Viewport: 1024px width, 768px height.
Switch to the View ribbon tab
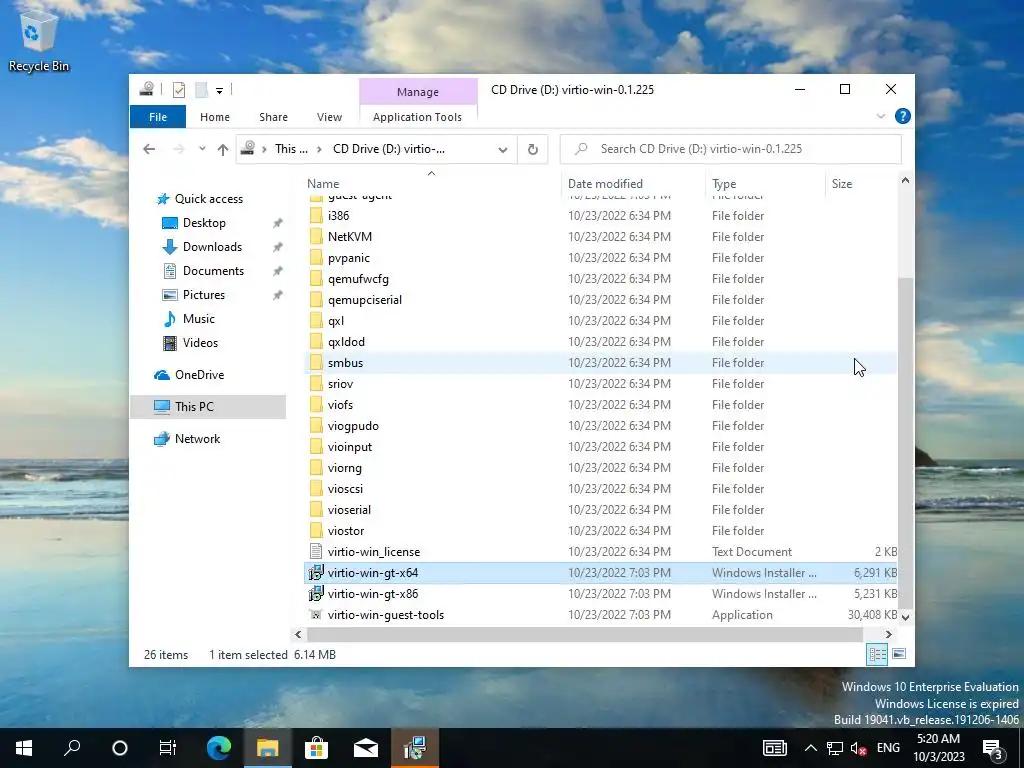[x=329, y=117]
